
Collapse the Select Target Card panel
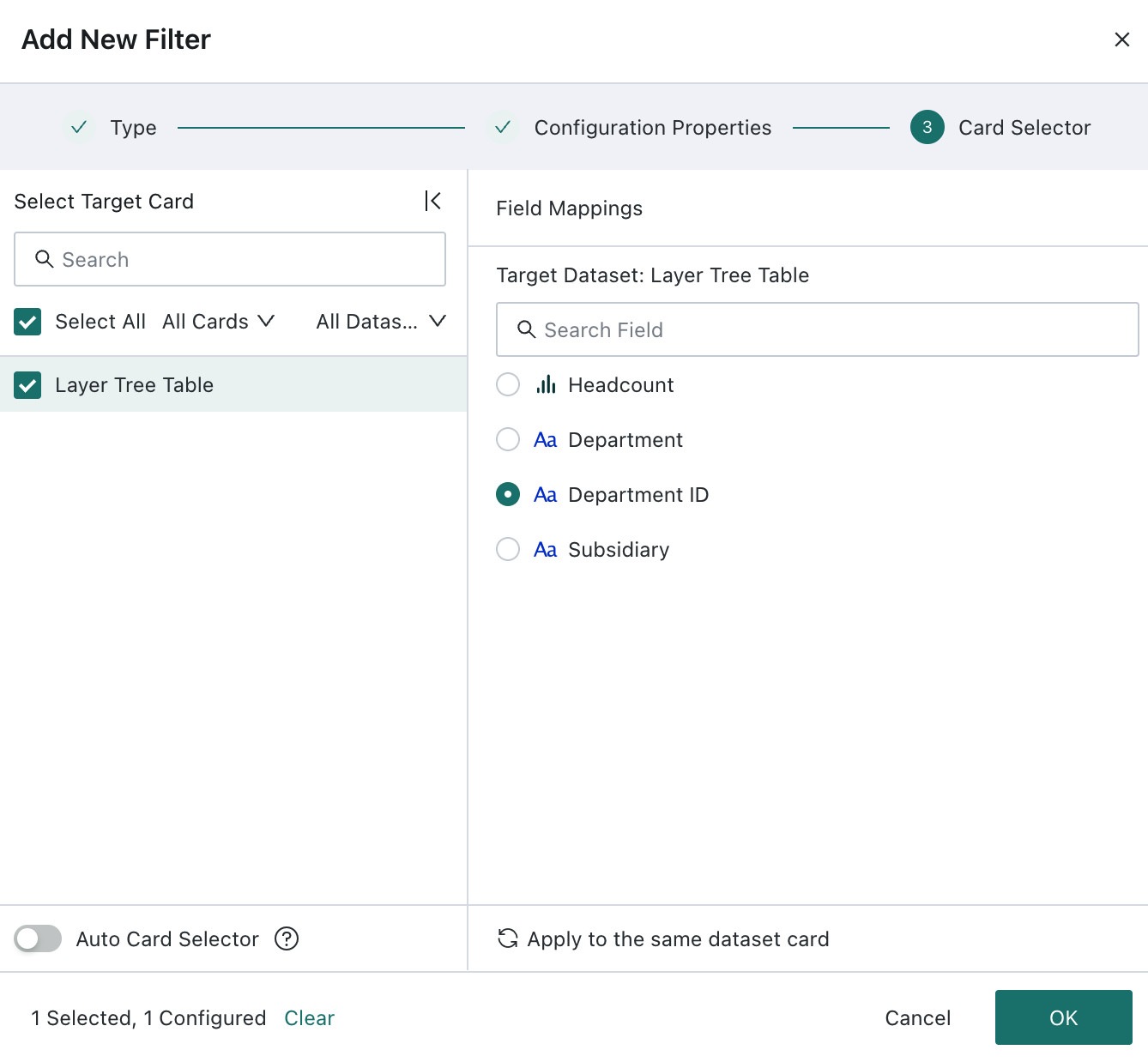click(433, 201)
